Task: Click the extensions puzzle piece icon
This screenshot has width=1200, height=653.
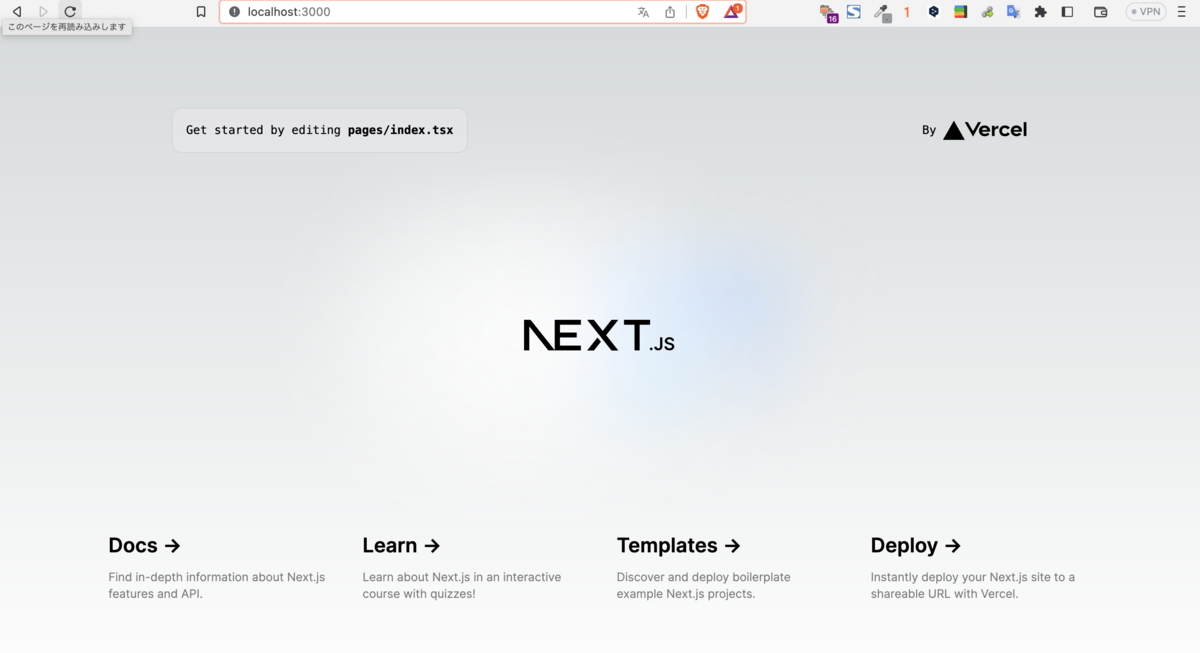Action: pos(1039,11)
